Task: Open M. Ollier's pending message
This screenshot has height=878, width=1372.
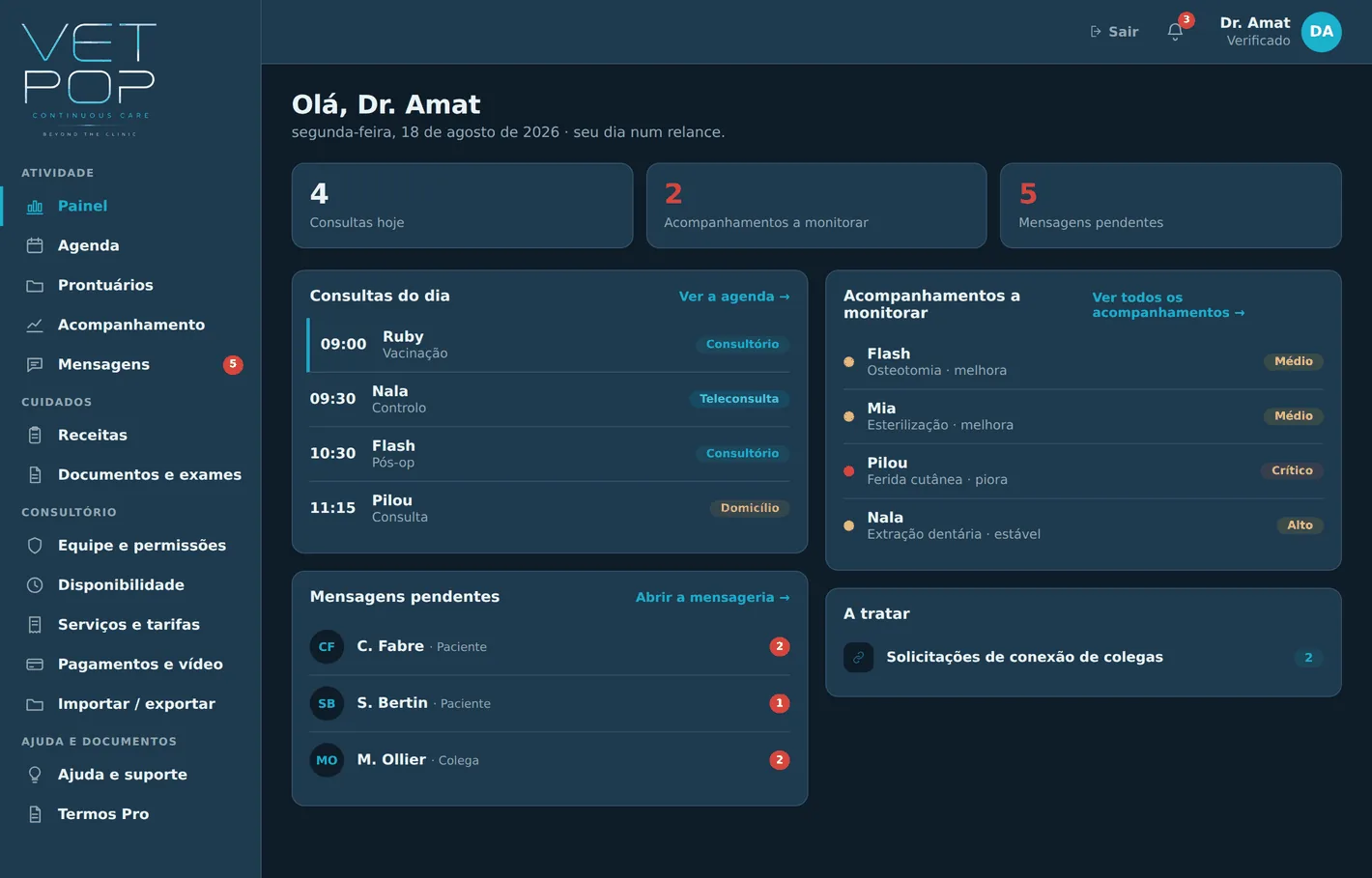Action: pyautogui.click(x=549, y=760)
